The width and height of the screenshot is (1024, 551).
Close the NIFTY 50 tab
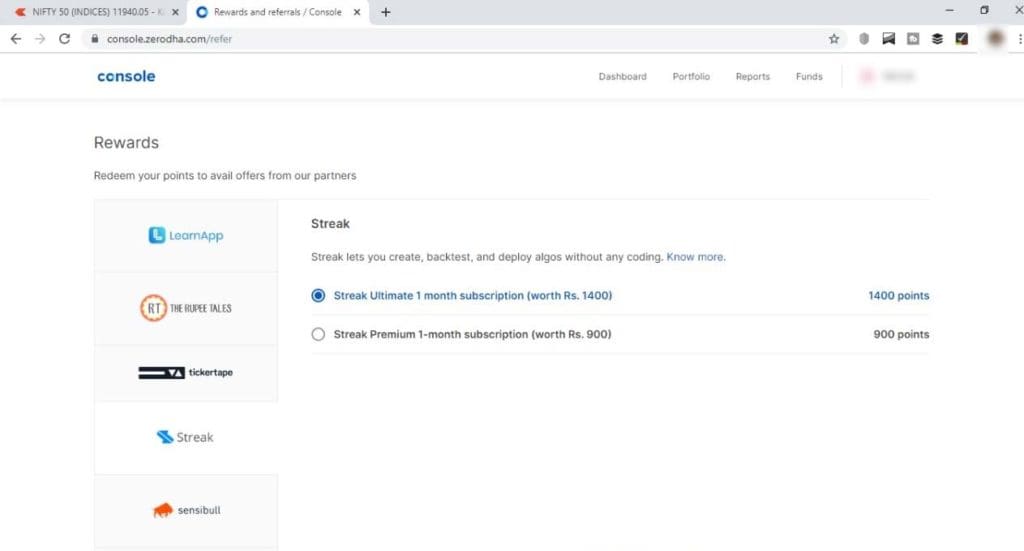[x=175, y=12]
